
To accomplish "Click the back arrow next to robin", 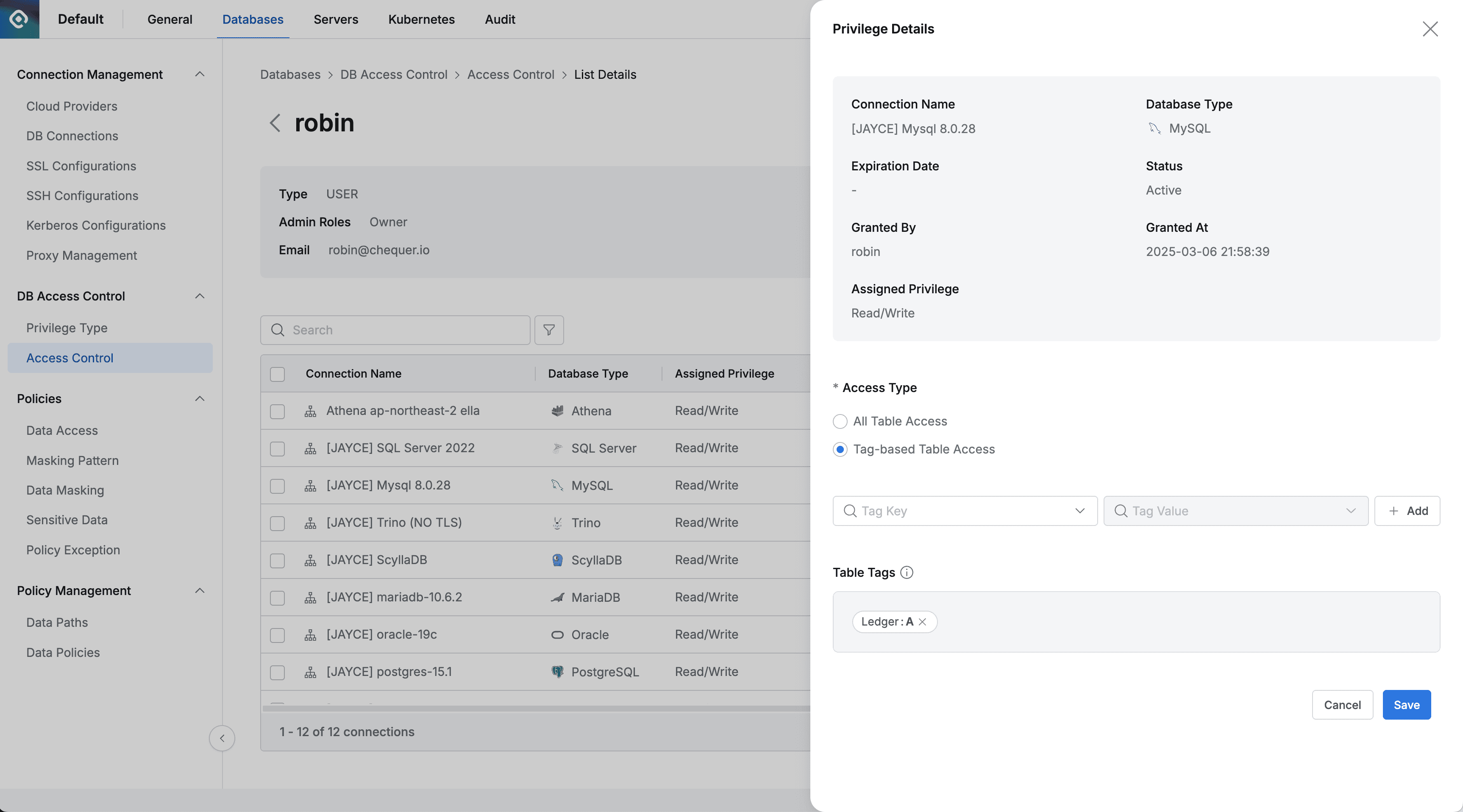I will click(275, 122).
